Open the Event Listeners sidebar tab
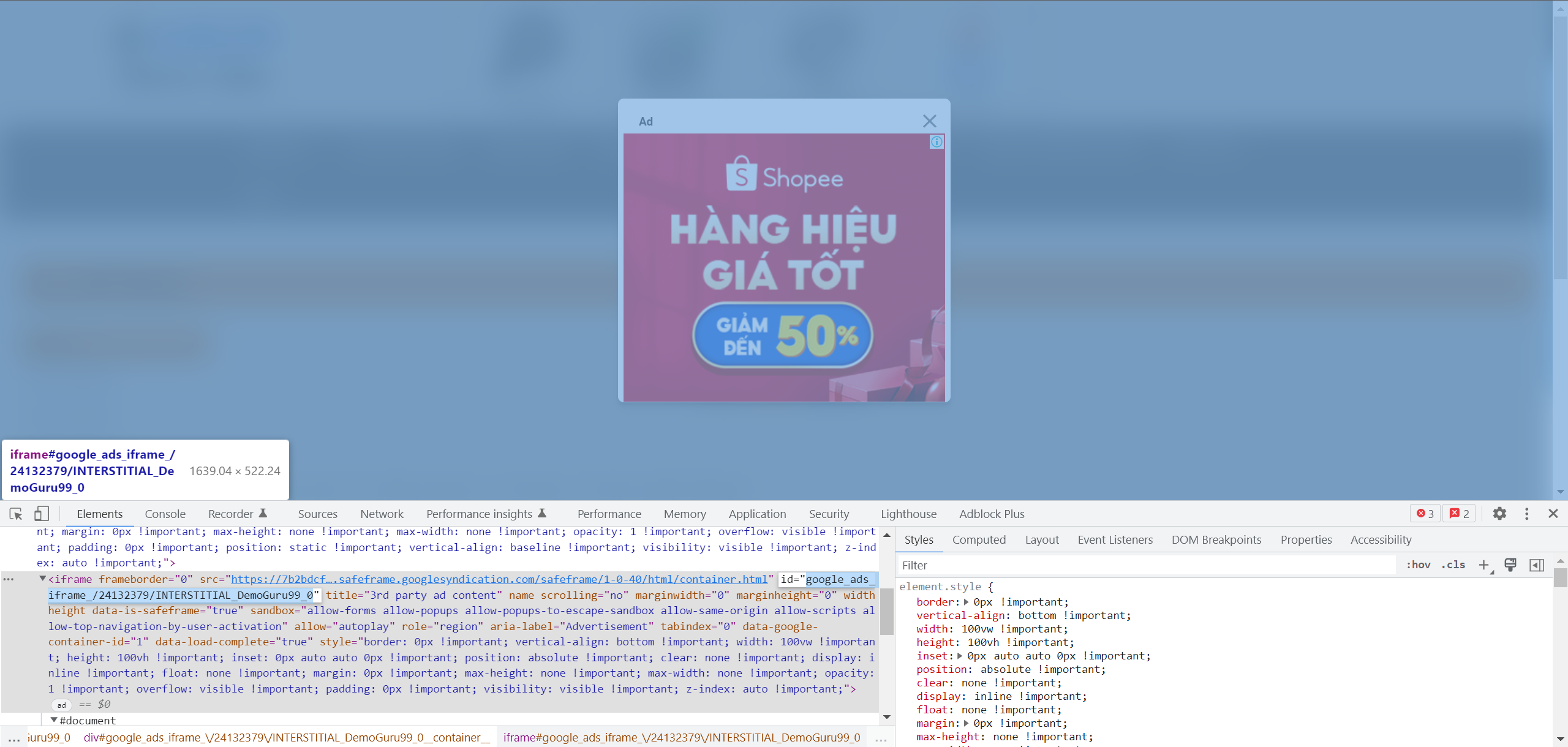 tap(1115, 539)
